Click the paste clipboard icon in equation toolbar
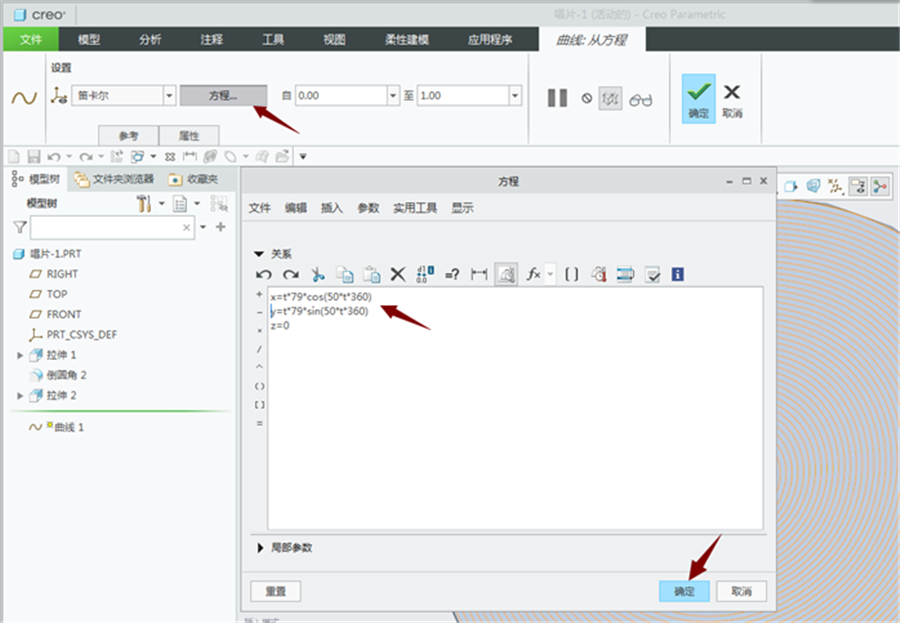The width and height of the screenshot is (900, 623). 371,274
